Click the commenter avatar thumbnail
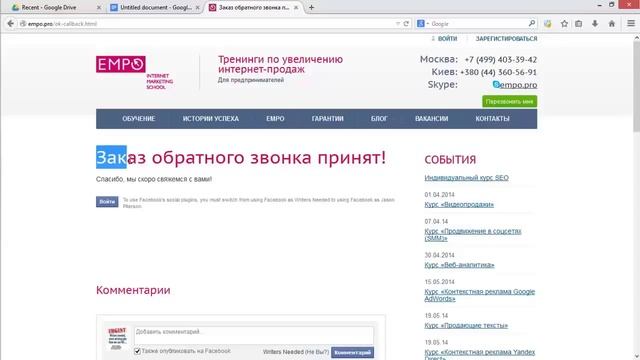This screenshot has height=360, width=640. coord(117,338)
